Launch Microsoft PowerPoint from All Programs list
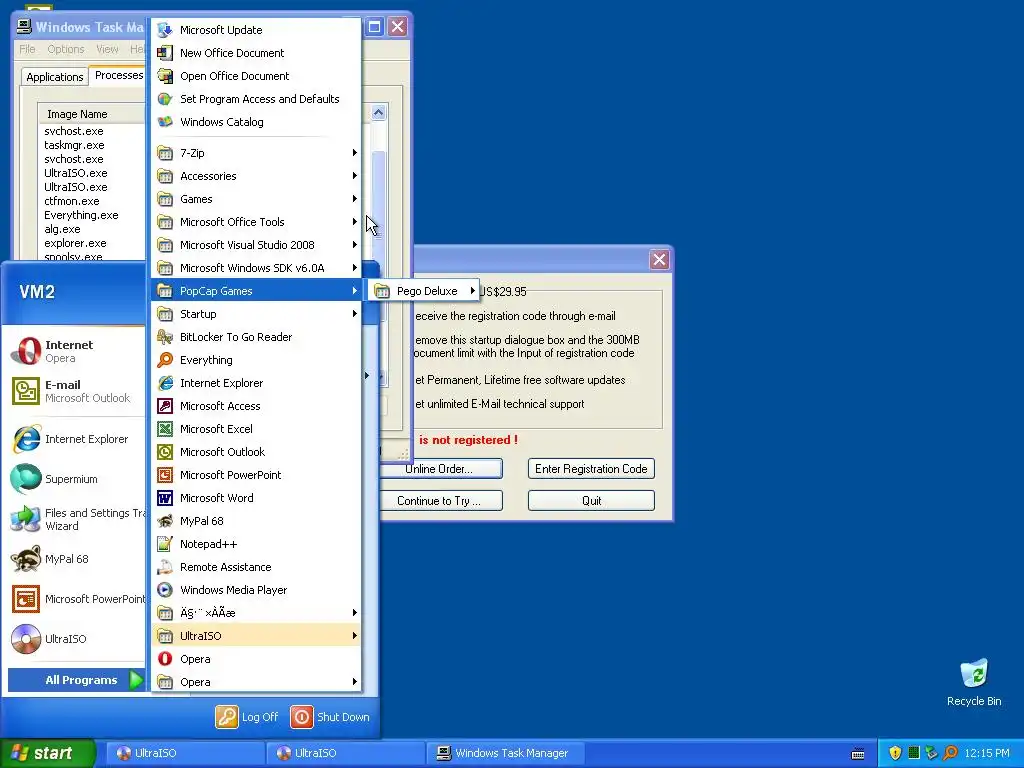1024x768 pixels. (257, 475)
